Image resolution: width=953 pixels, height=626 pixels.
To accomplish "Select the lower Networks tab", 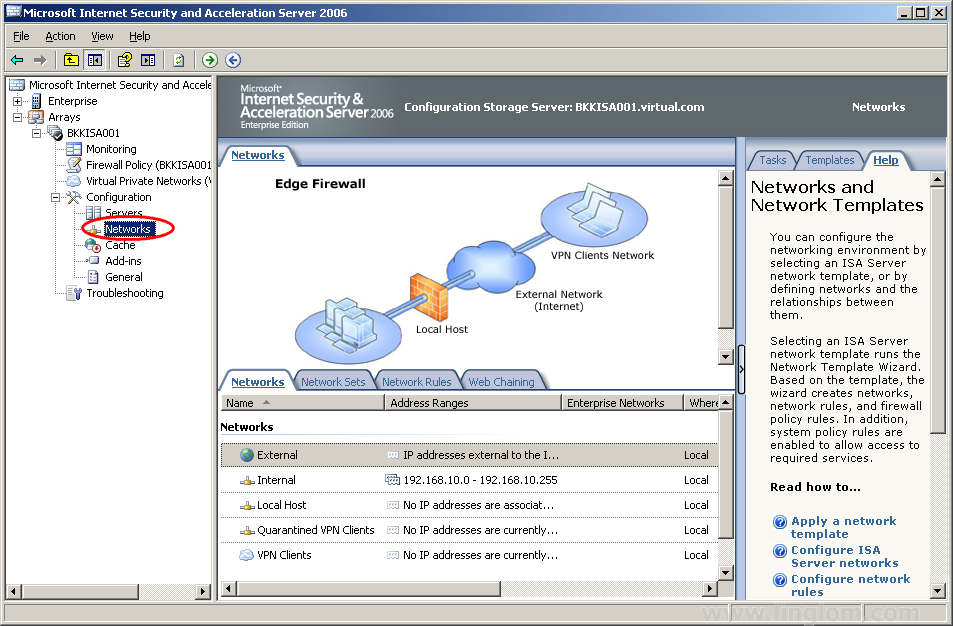I will (258, 382).
